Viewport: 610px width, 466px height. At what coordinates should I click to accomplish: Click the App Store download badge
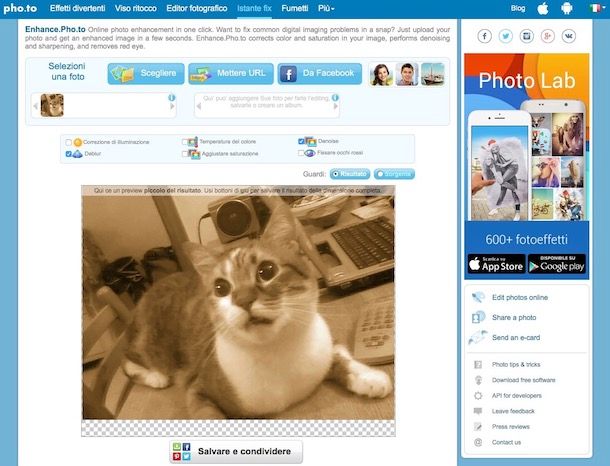496,264
